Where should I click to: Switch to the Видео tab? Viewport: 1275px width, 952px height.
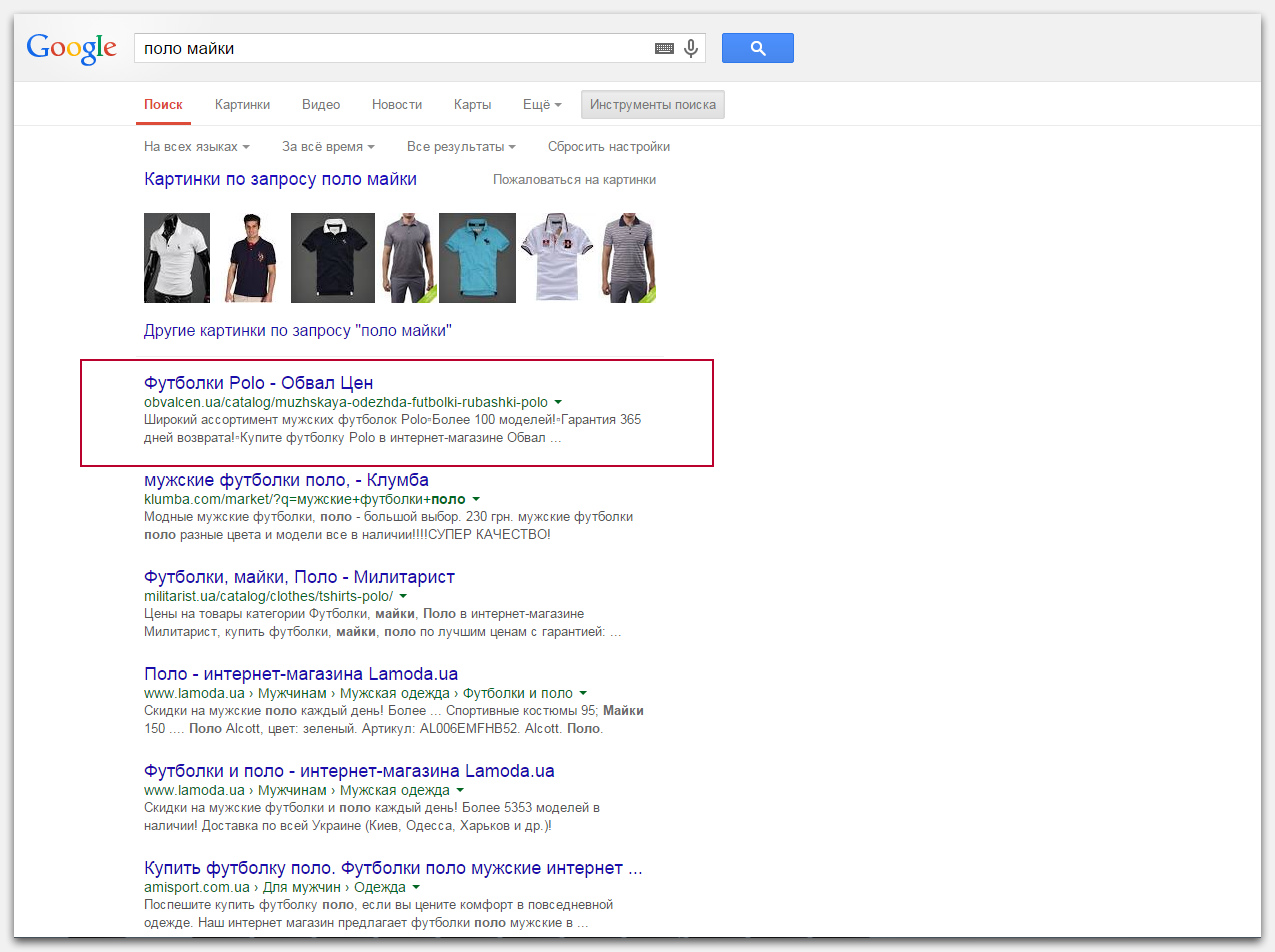pos(321,104)
